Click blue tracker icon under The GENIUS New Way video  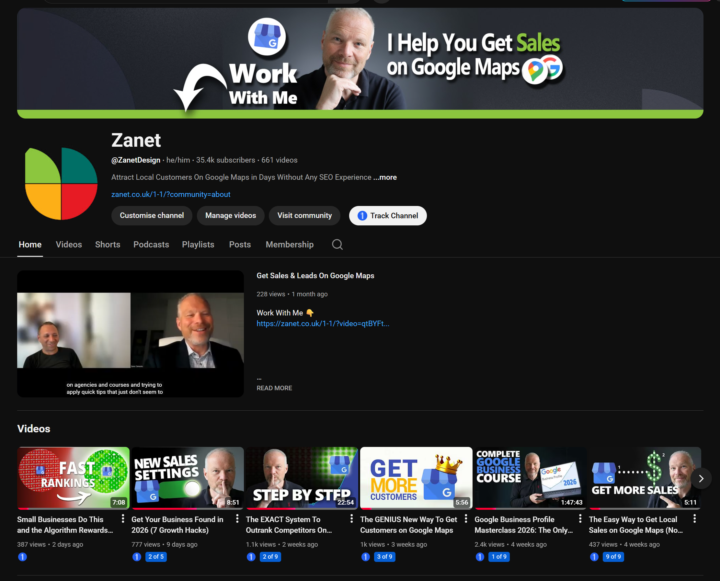tap(365, 557)
